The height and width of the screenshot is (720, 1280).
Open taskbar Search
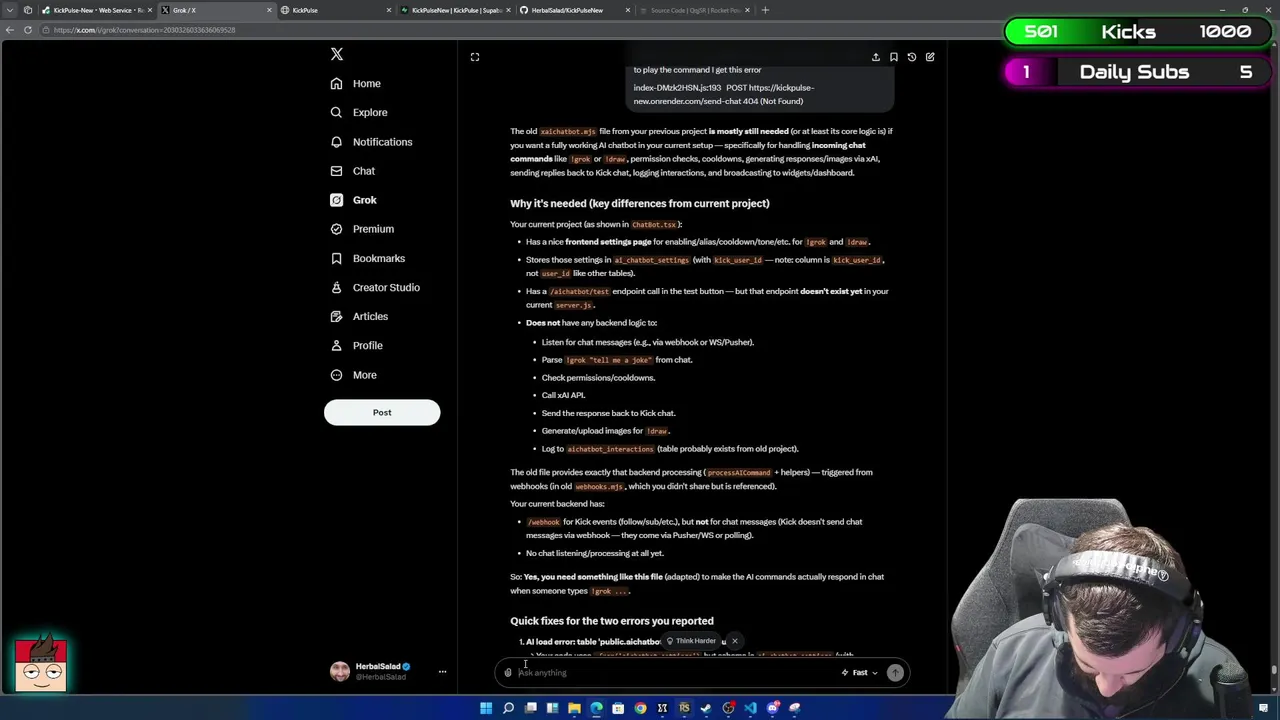tap(508, 708)
